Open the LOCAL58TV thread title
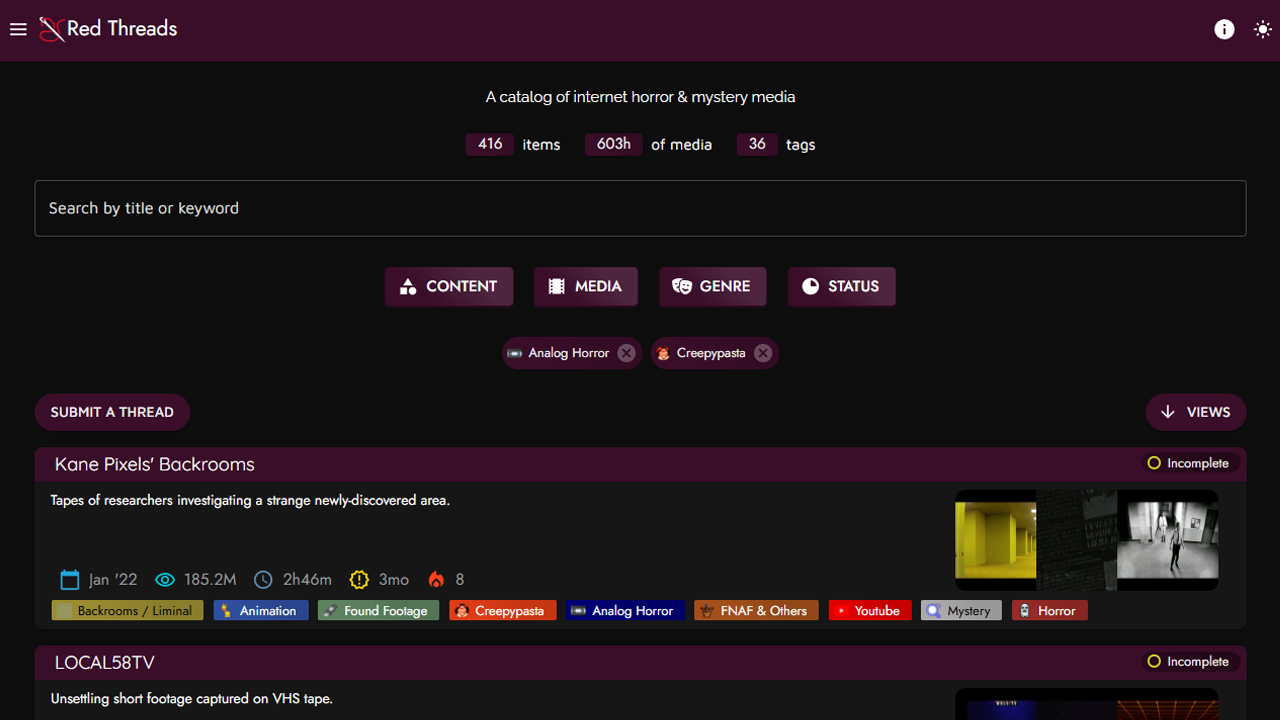1280x720 pixels. [x=105, y=663]
